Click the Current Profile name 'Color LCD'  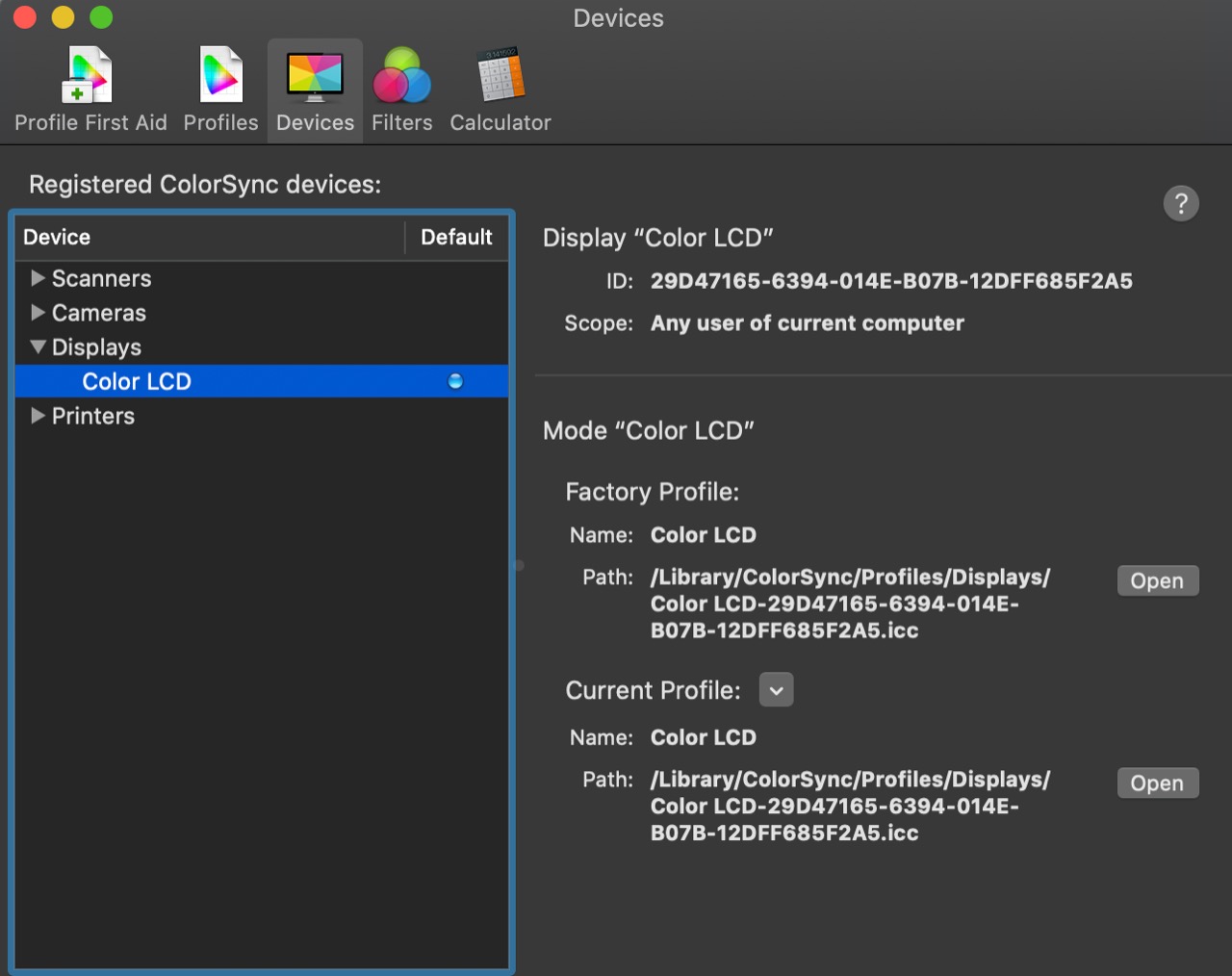pos(704,737)
